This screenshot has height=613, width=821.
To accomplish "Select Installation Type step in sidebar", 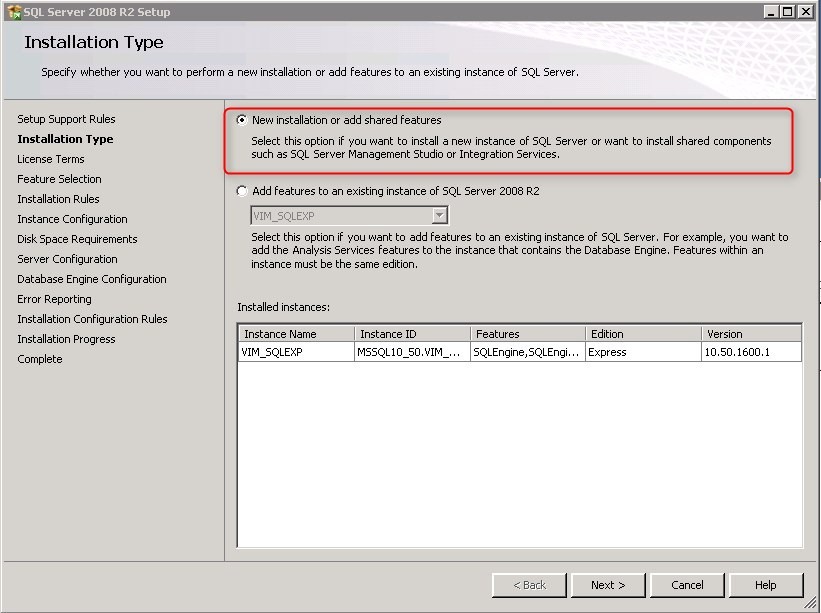I will [x=65, y=139].
